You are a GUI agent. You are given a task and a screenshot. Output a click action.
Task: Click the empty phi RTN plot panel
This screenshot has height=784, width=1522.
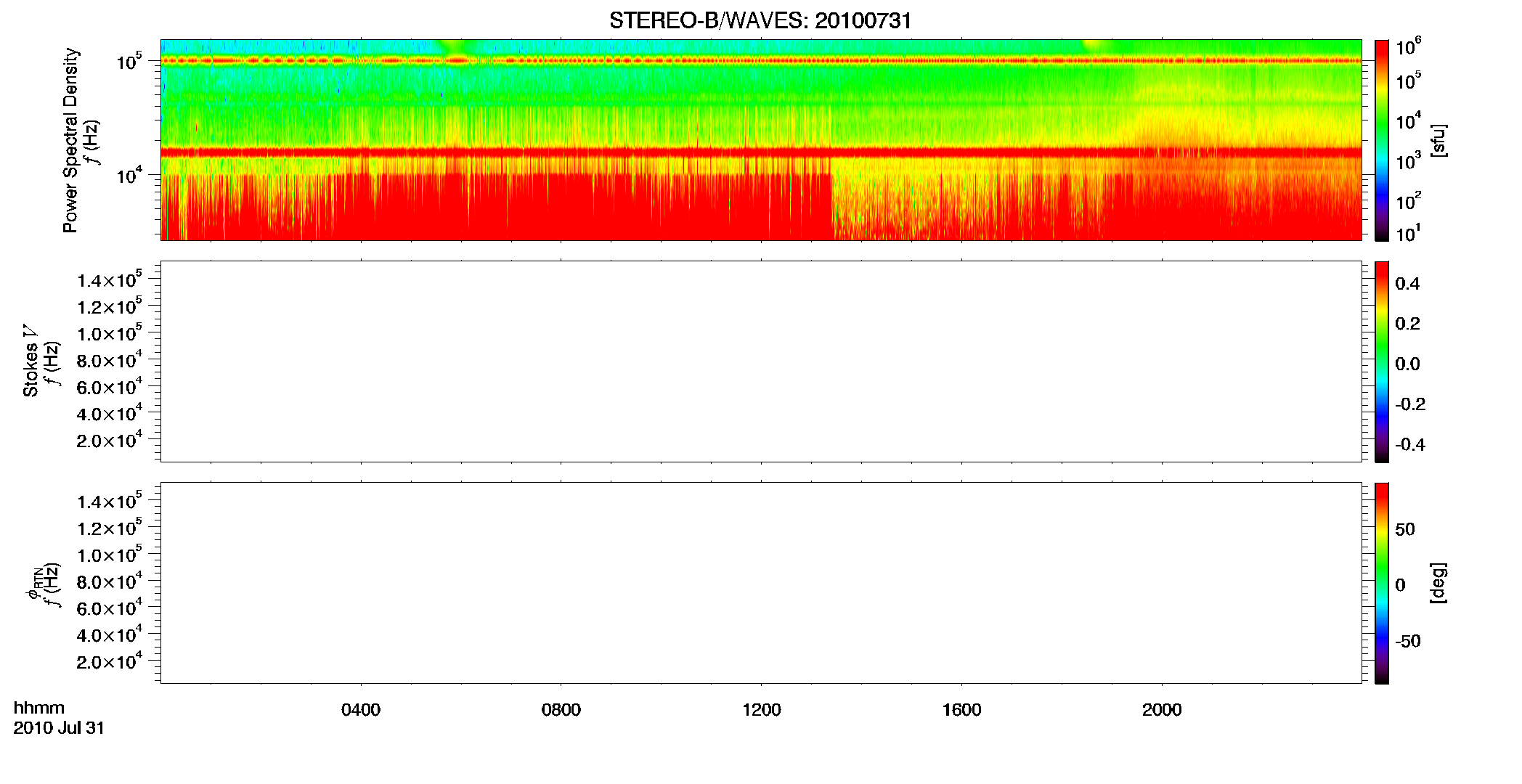[x=761, y=583]
